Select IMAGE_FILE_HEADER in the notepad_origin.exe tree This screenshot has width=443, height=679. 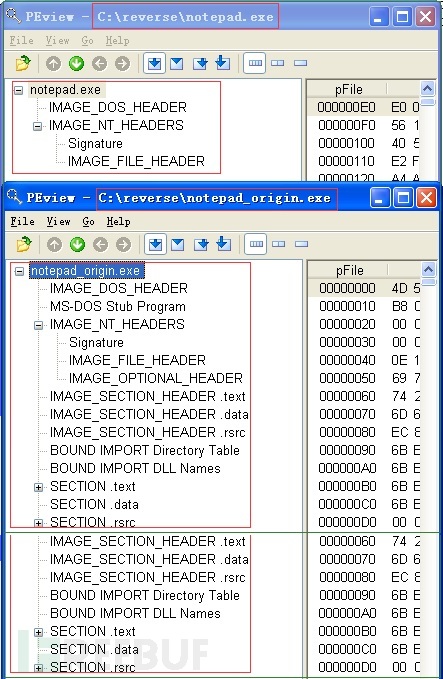137,360
